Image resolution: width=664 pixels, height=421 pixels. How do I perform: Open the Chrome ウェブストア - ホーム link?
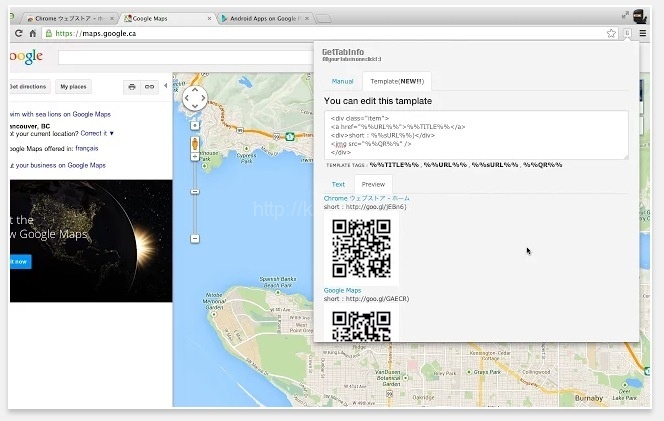[366, 198]
